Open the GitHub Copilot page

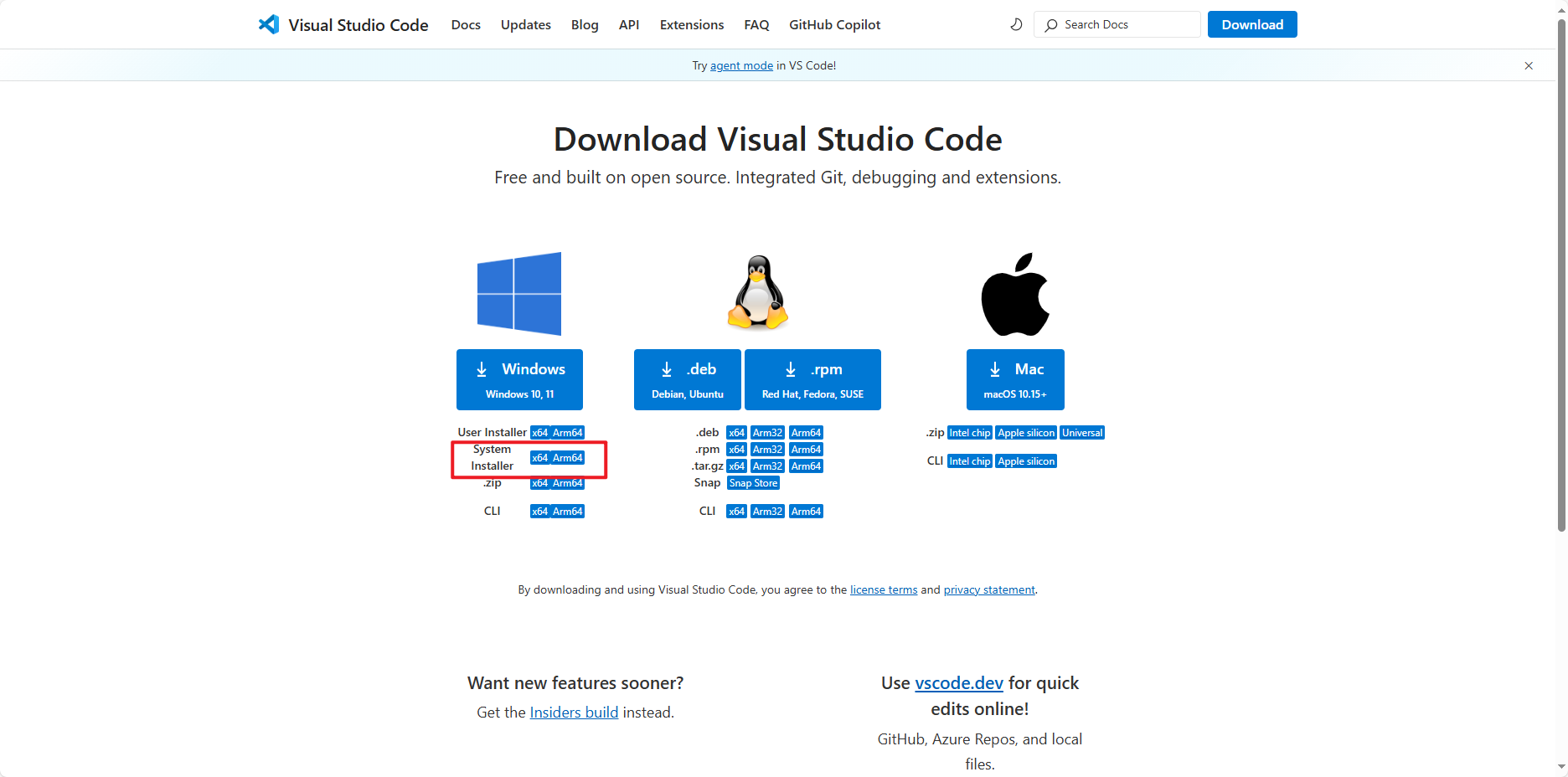click(x=835, y=25)
